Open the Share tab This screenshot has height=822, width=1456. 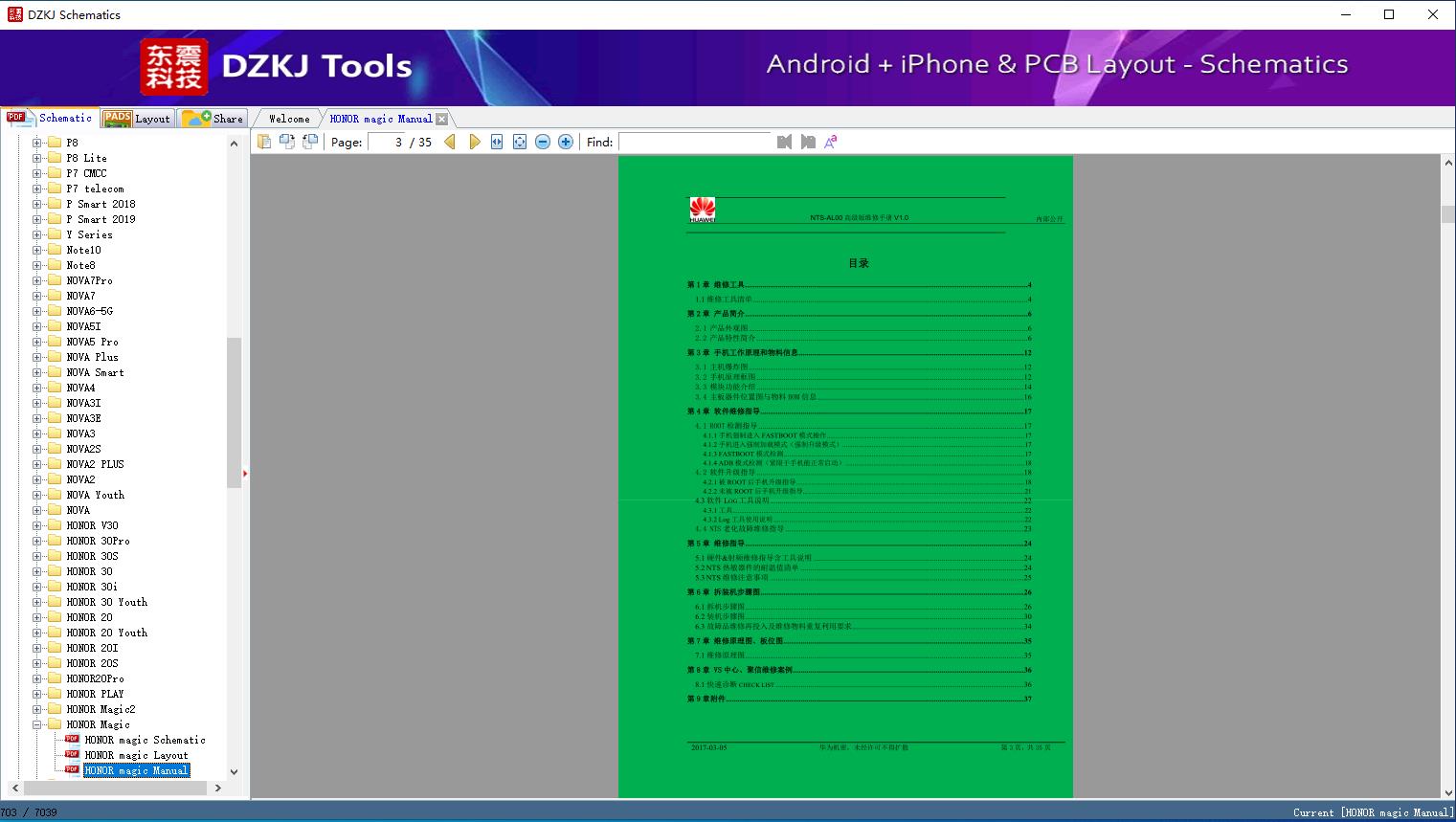click(213, 119)
